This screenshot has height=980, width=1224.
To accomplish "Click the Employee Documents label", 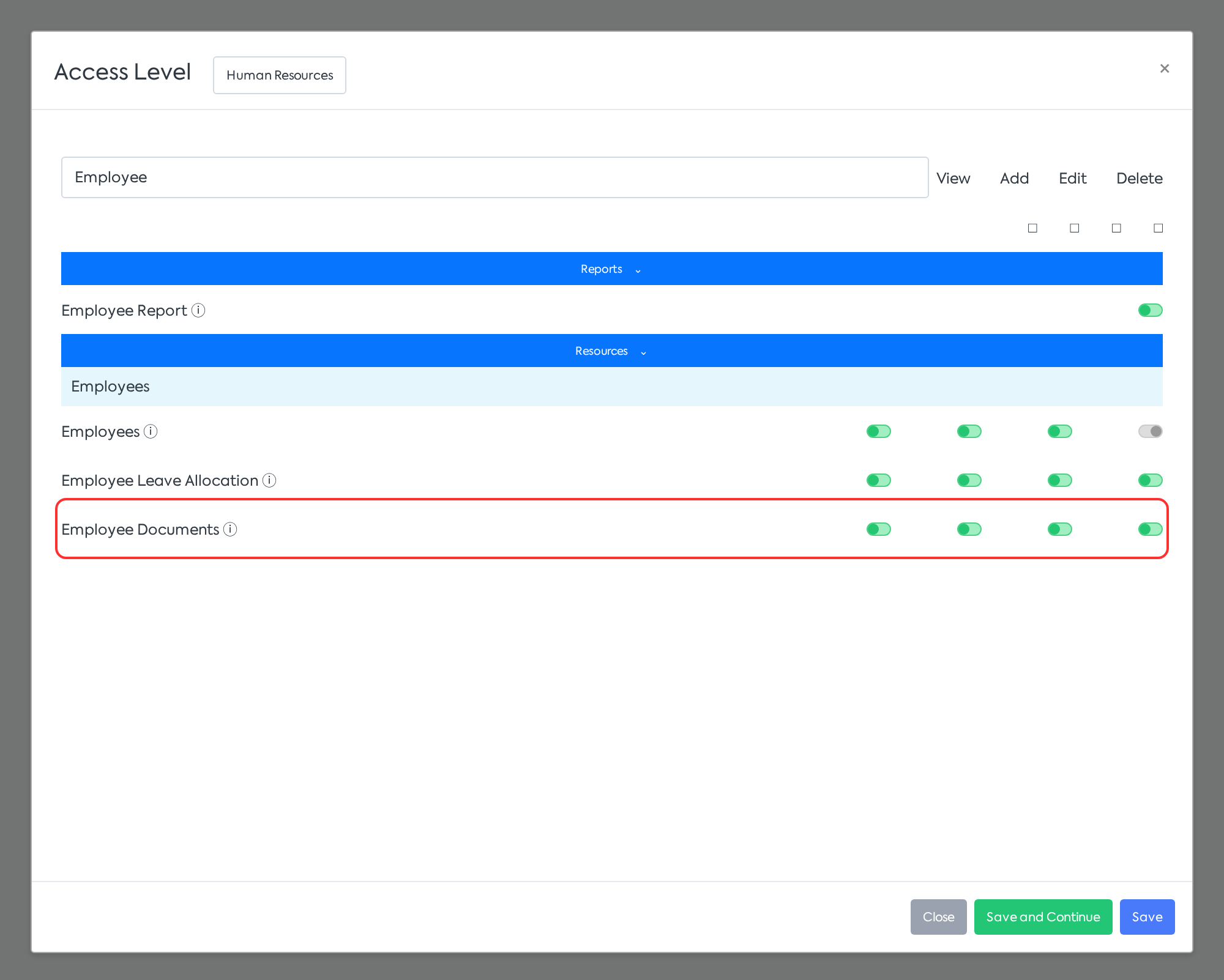I will (140, 529).
